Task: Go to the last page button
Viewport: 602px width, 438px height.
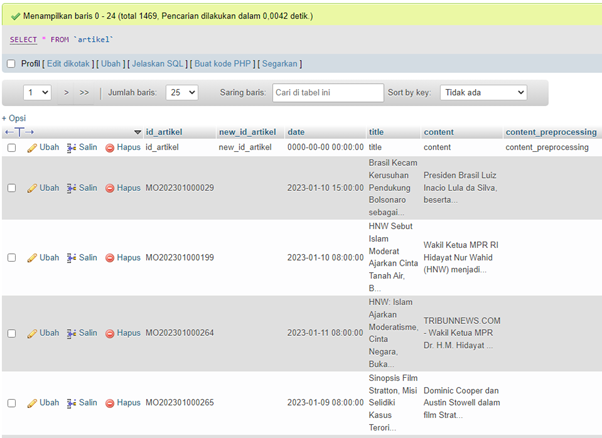Action: (84, 92)
